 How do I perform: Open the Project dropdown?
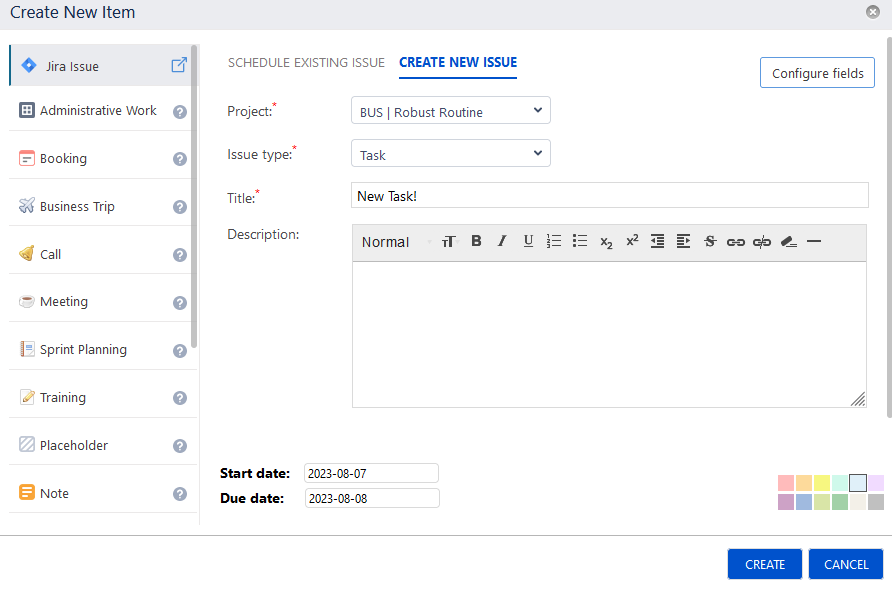450,110
